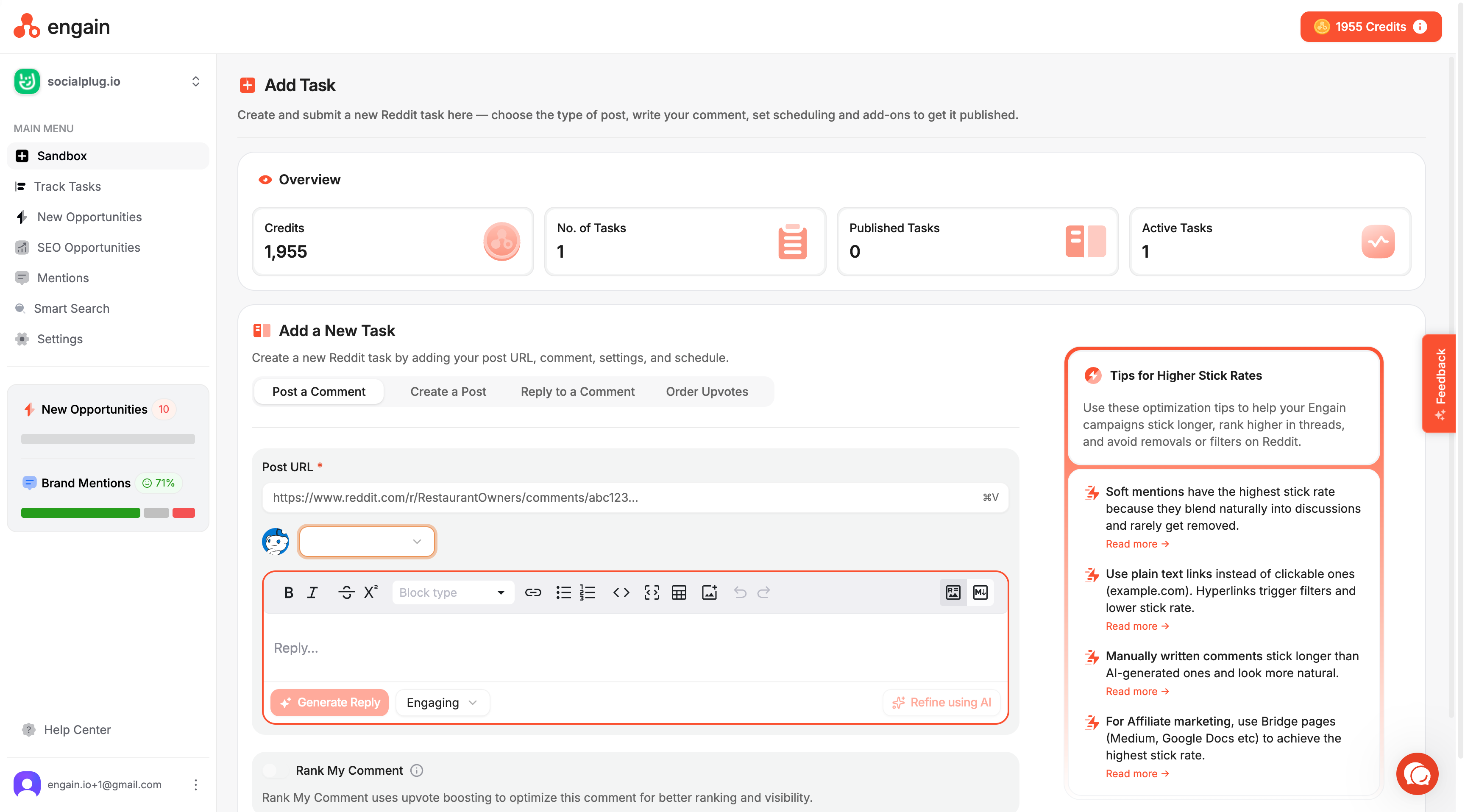Insert a bulleted list
This screenshot has height=812, width=1465.
(x=563, y=592)
